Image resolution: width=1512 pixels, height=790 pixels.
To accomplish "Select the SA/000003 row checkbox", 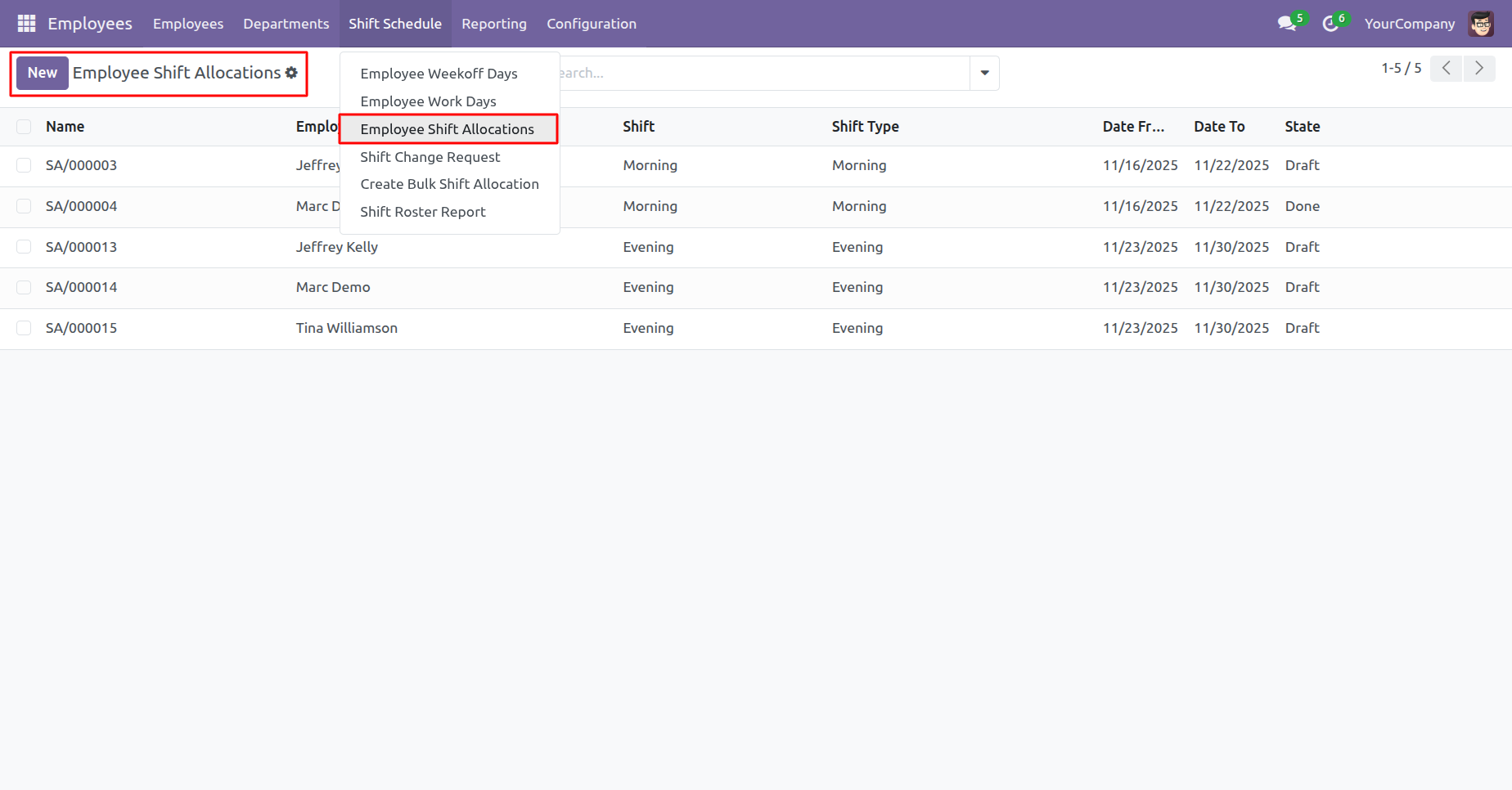I will coord(24,165).
